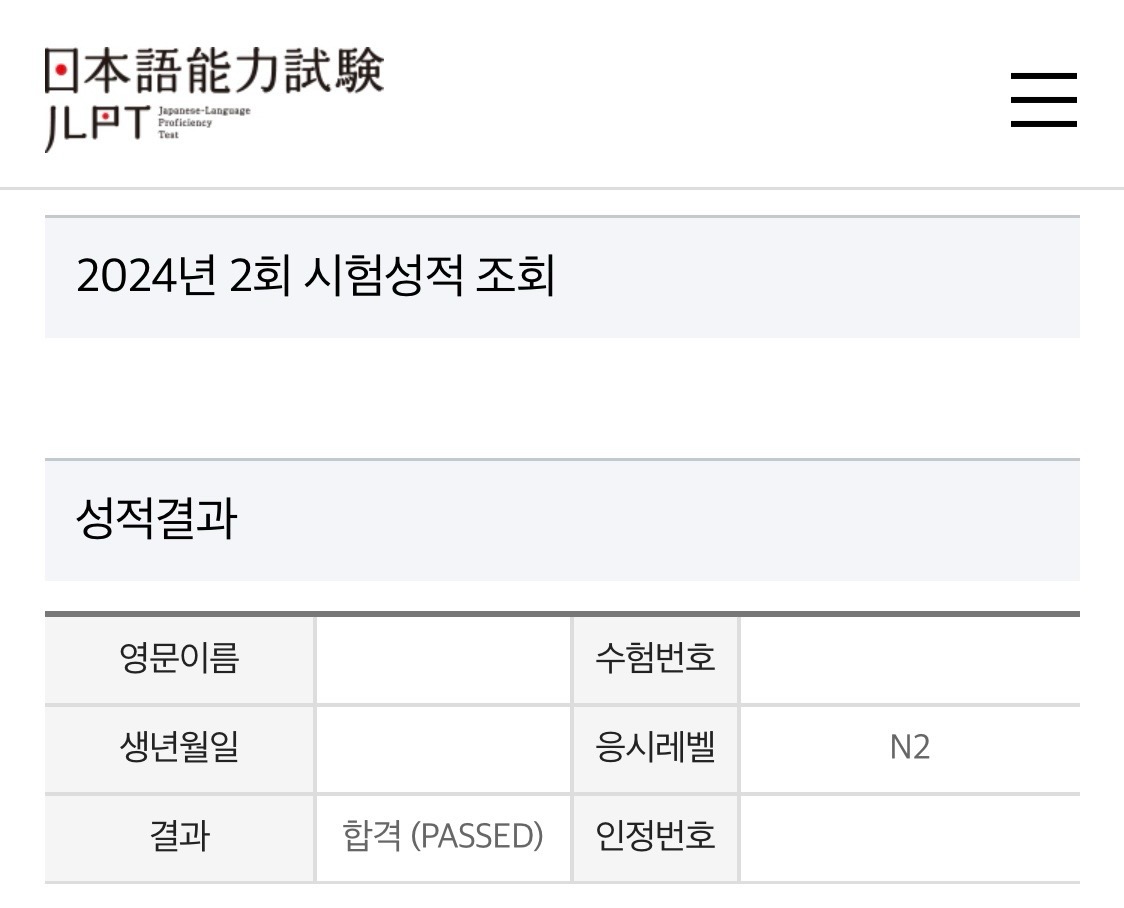Click the JLPT letters in the logo
The width and height of the screenshot is (1124, 908).
click(98, 126)
